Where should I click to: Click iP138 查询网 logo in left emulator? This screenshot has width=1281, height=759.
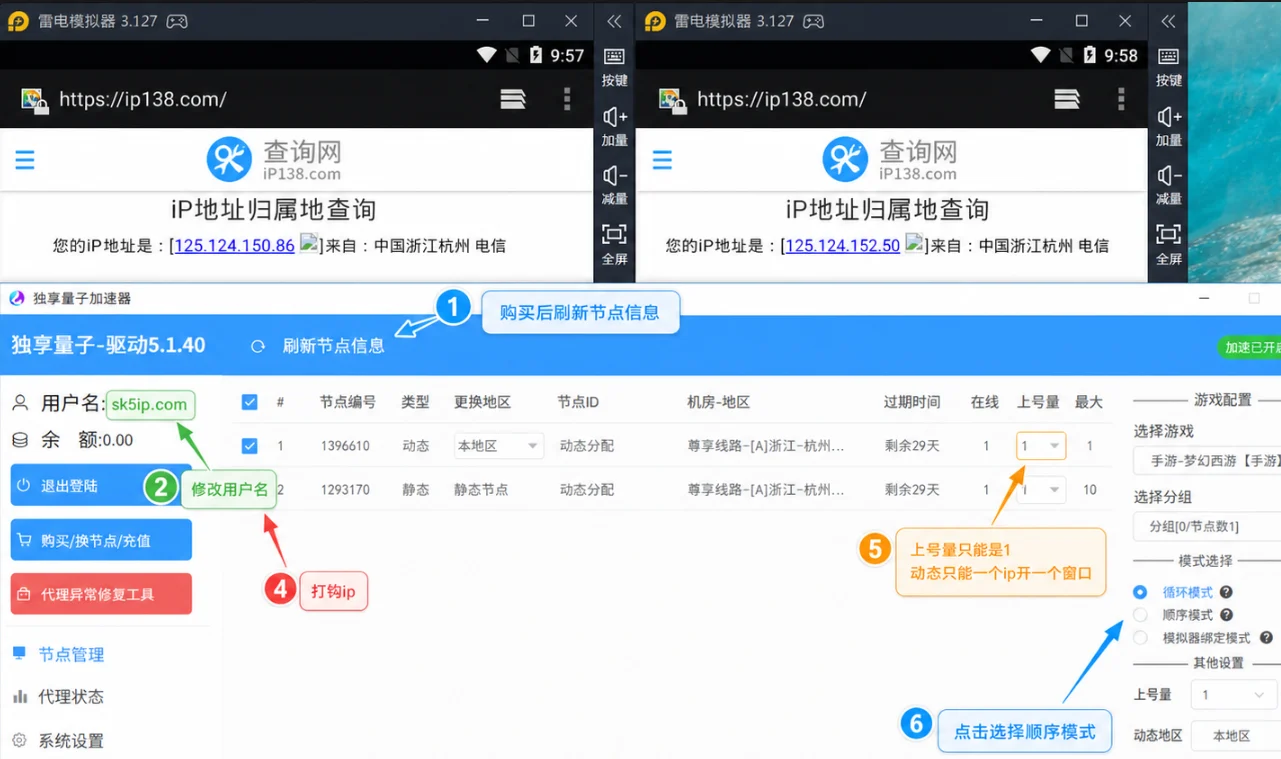tap(275, 160)
